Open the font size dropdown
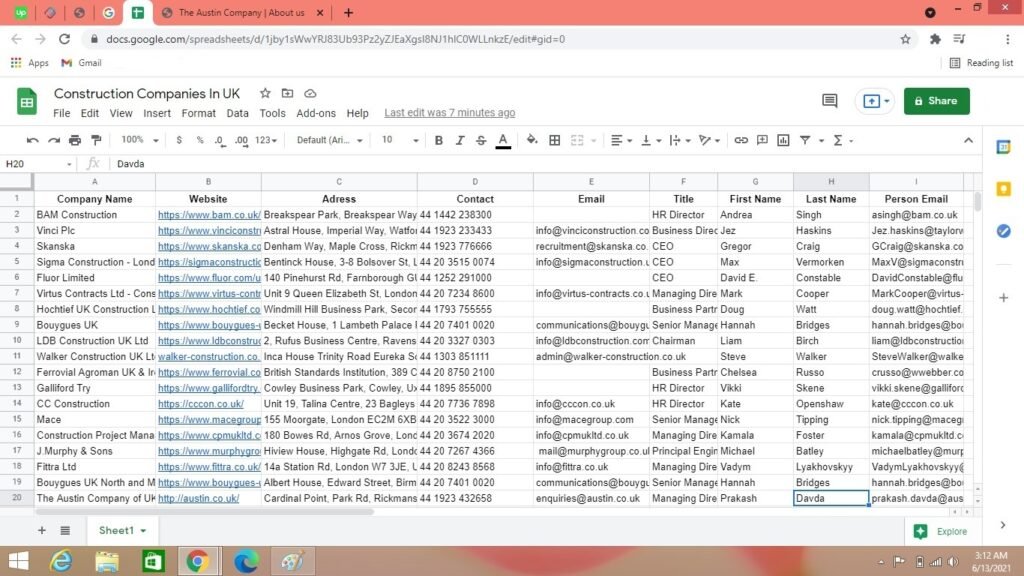 tap(400, 140)
